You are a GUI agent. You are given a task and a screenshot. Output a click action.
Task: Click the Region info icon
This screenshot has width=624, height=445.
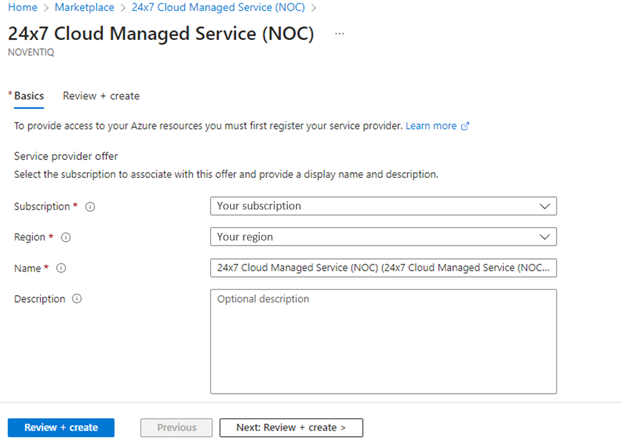click(66, 238)
